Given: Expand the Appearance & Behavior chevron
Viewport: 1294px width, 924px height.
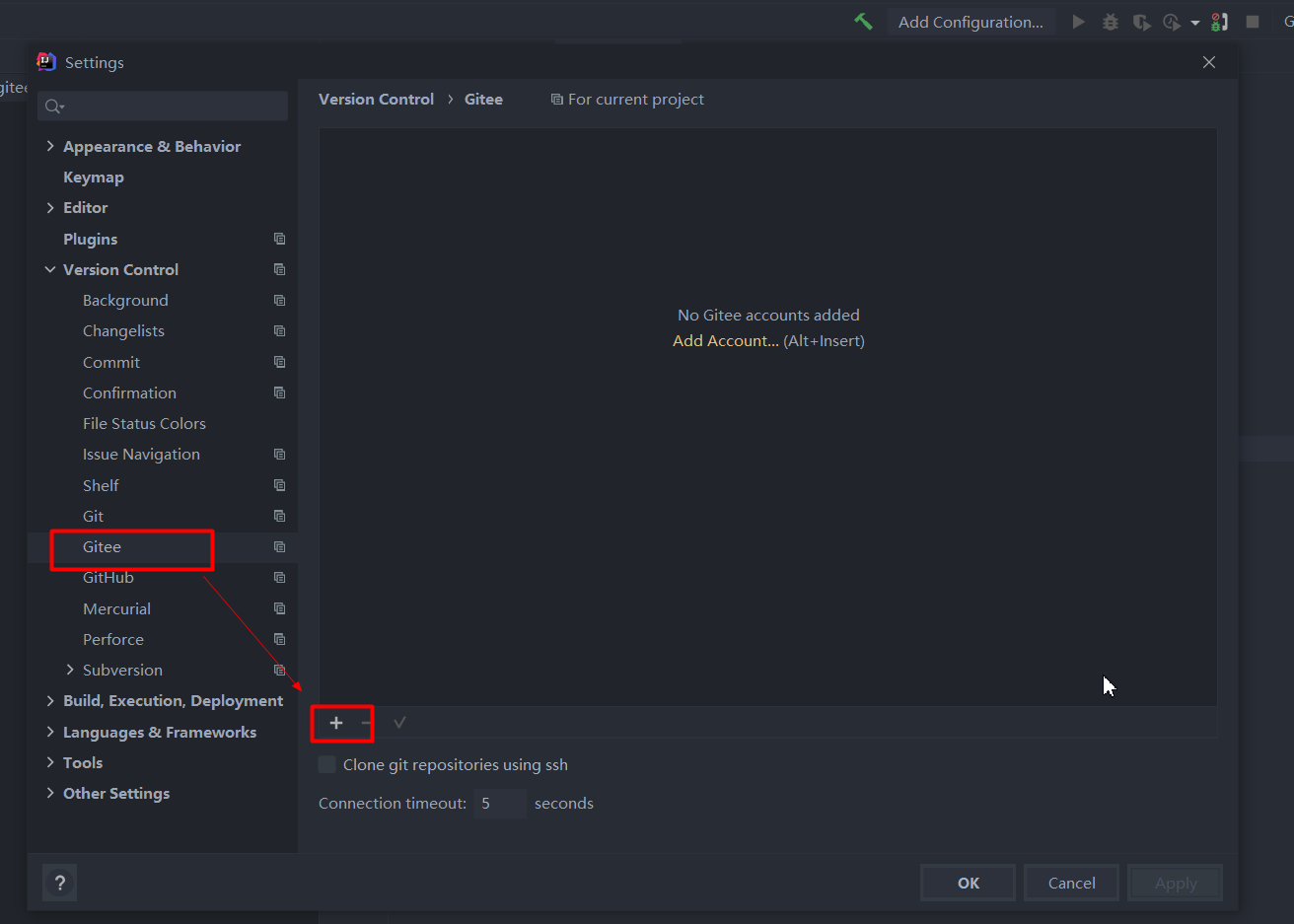Looking at the screenshot, I should (50, 146).
